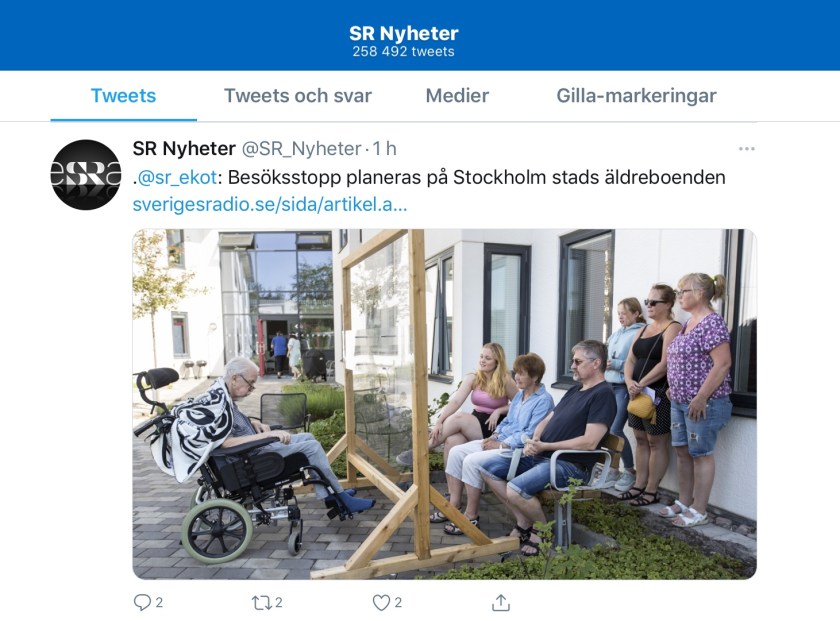
Task: Click the SR Nyheter display name
Action: click(x=184, y=148)
